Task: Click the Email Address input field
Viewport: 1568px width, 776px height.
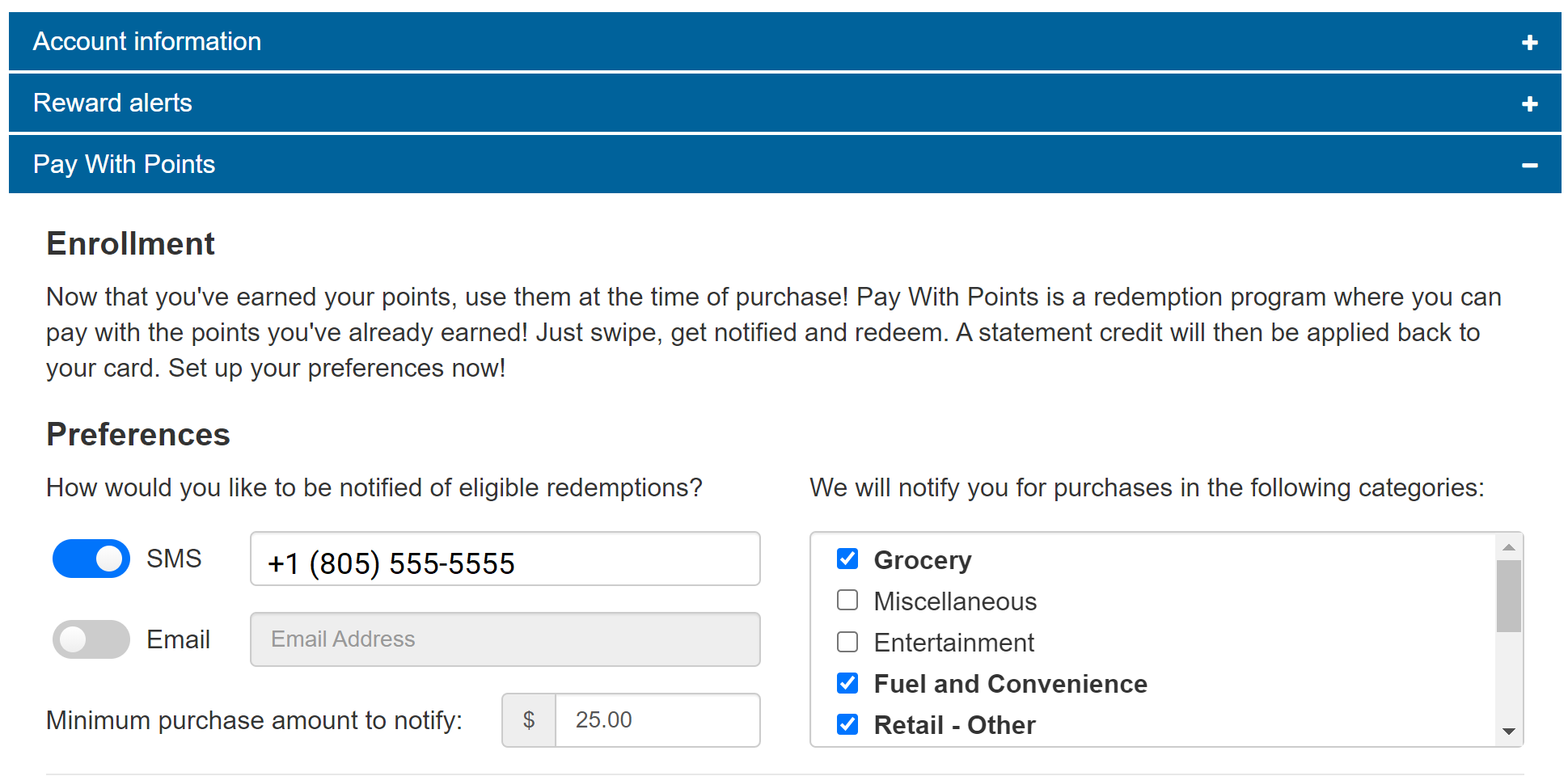Action: (505, 639)
